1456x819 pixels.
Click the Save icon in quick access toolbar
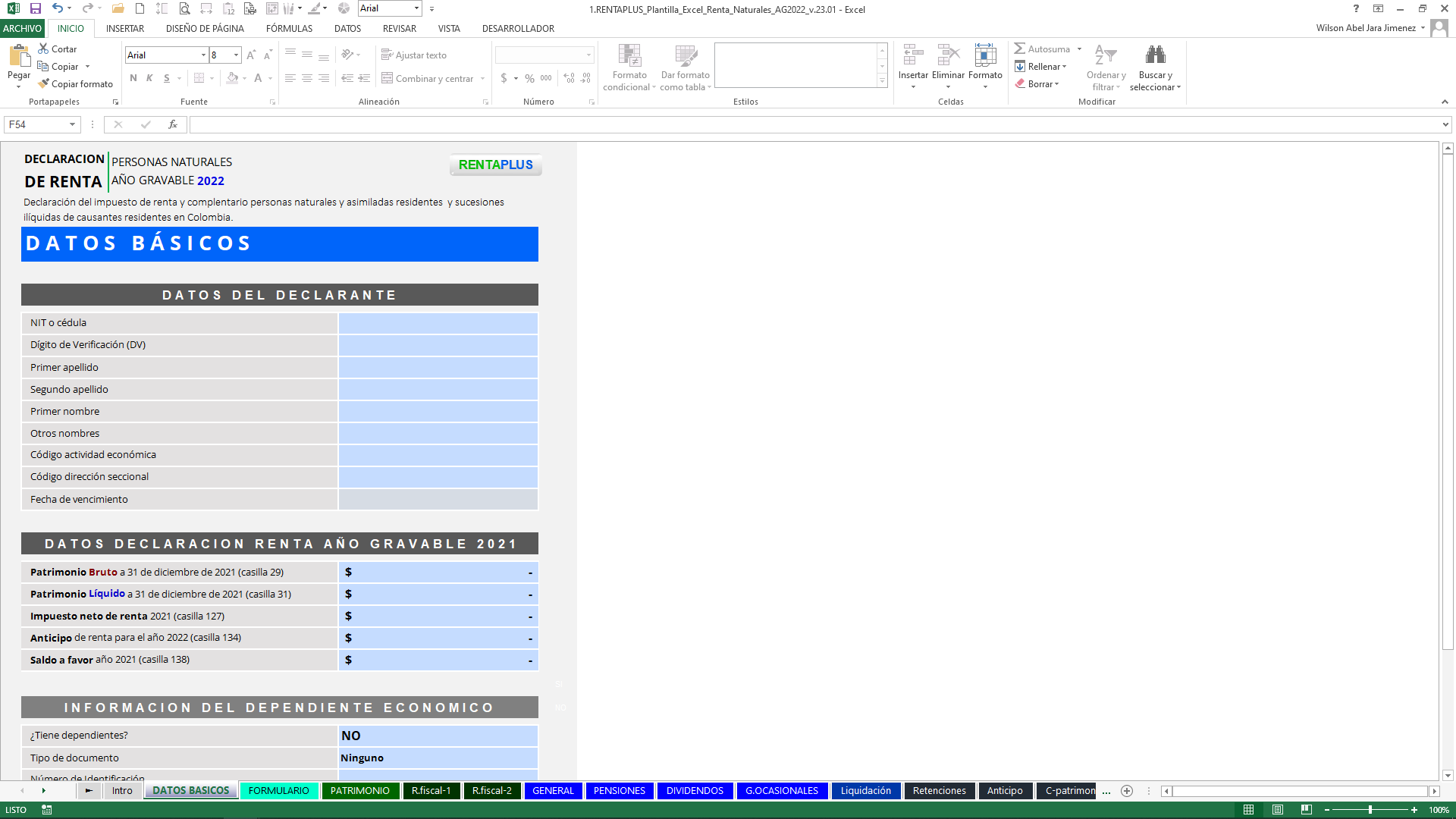[35, 8]
